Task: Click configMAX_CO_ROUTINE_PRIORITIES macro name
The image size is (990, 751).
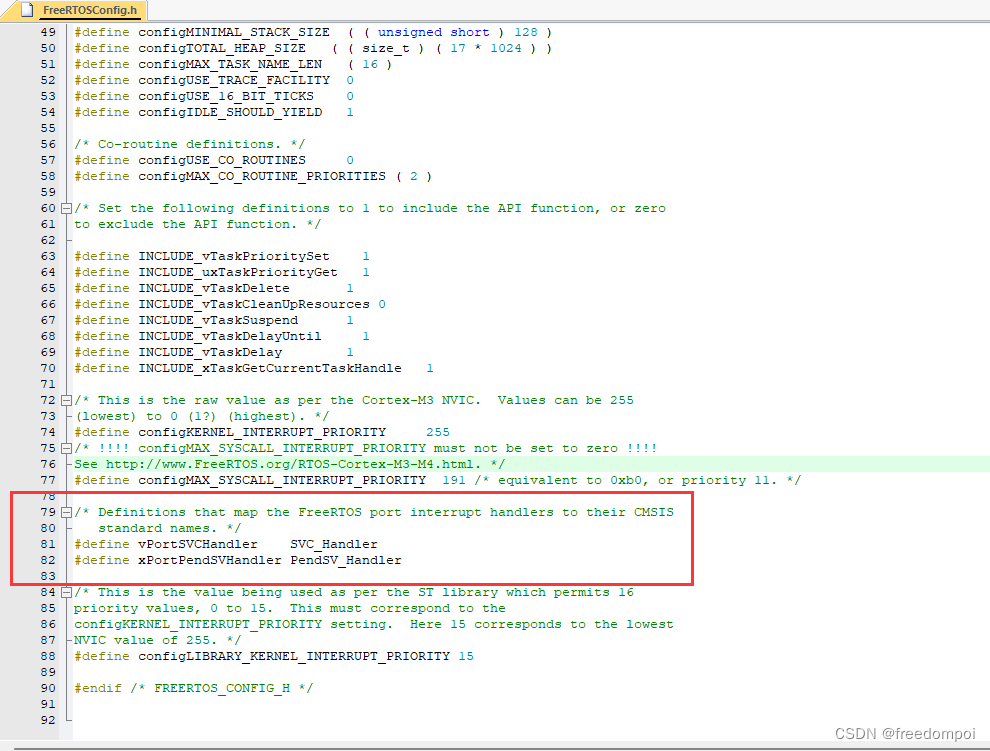Action: tap(262, 176)
